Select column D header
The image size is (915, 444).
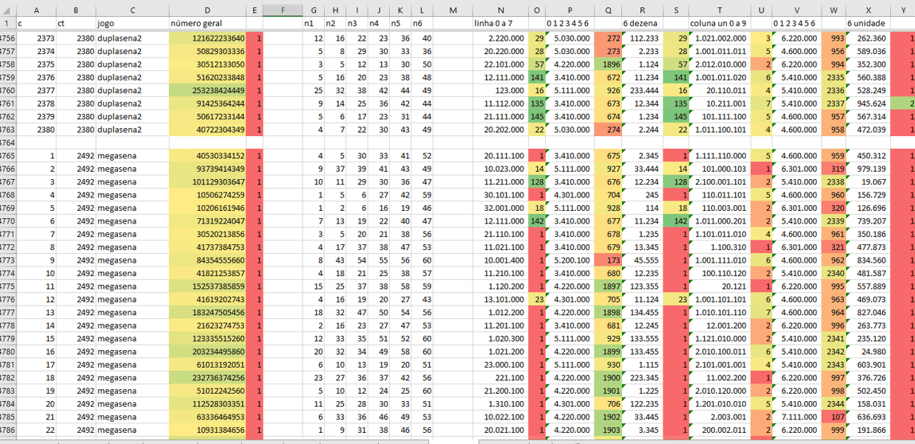pyautogui.click(x=207, y=10)
